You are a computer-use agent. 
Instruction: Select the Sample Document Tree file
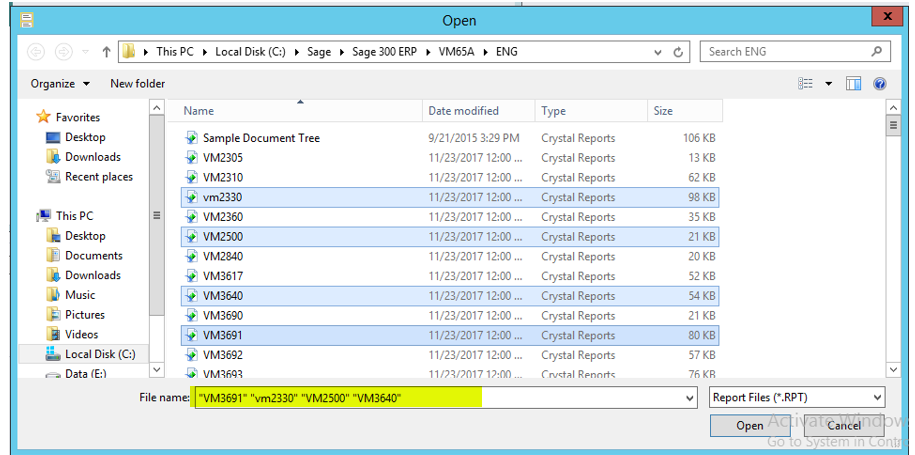(261, 138)
